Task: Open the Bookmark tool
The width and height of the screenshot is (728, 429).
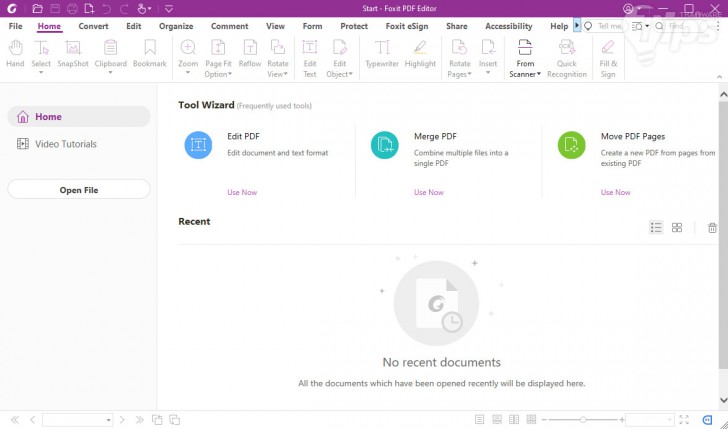Action: click(150, 54)
